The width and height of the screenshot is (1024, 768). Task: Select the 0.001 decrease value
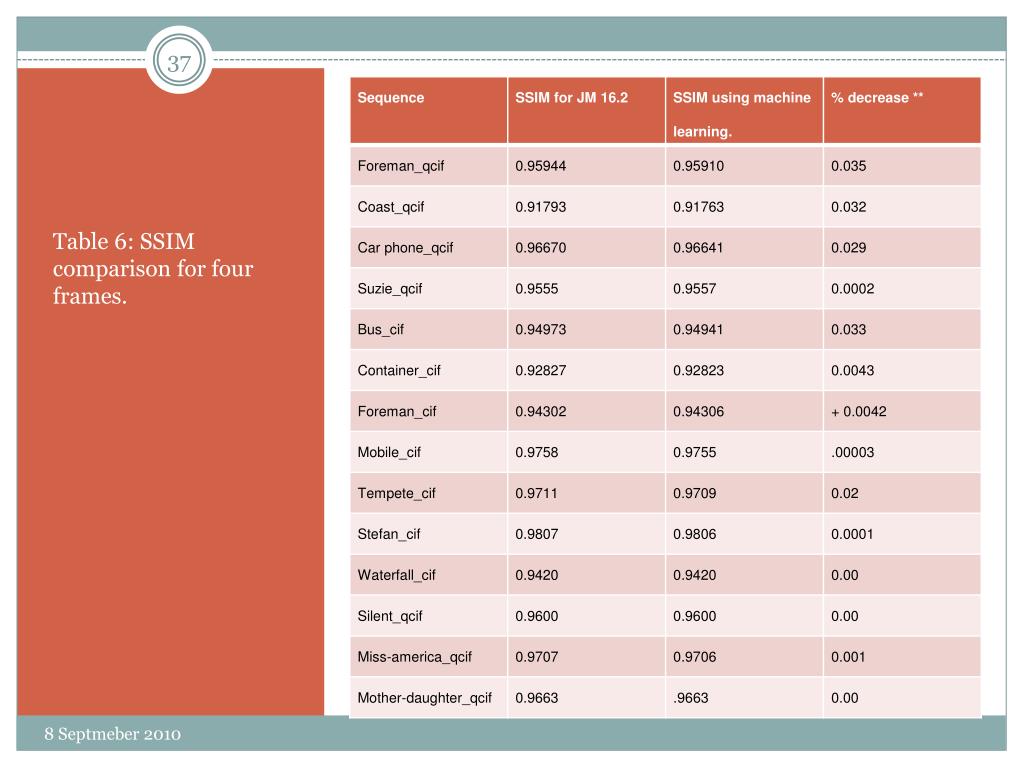tap(848, 657)
